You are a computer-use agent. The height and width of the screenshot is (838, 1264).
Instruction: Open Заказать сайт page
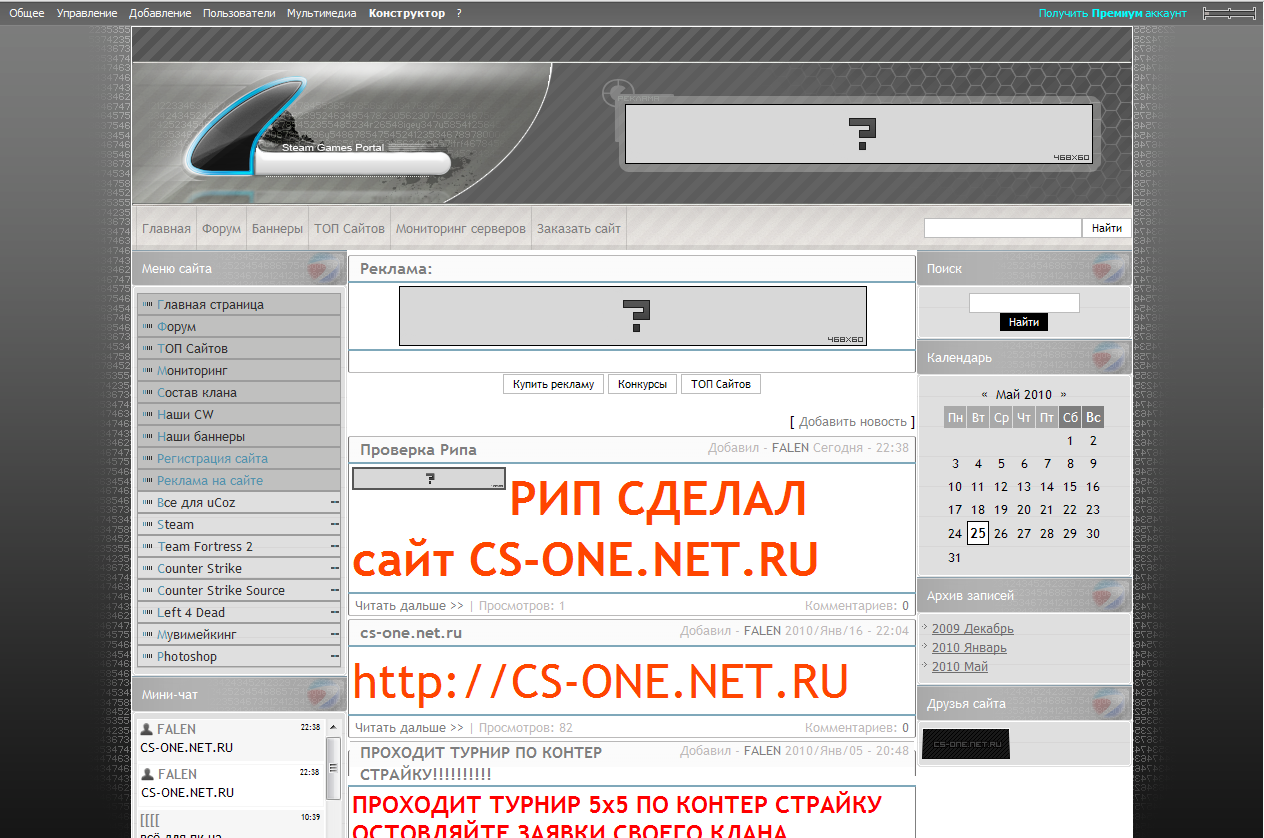pos(579,228)
